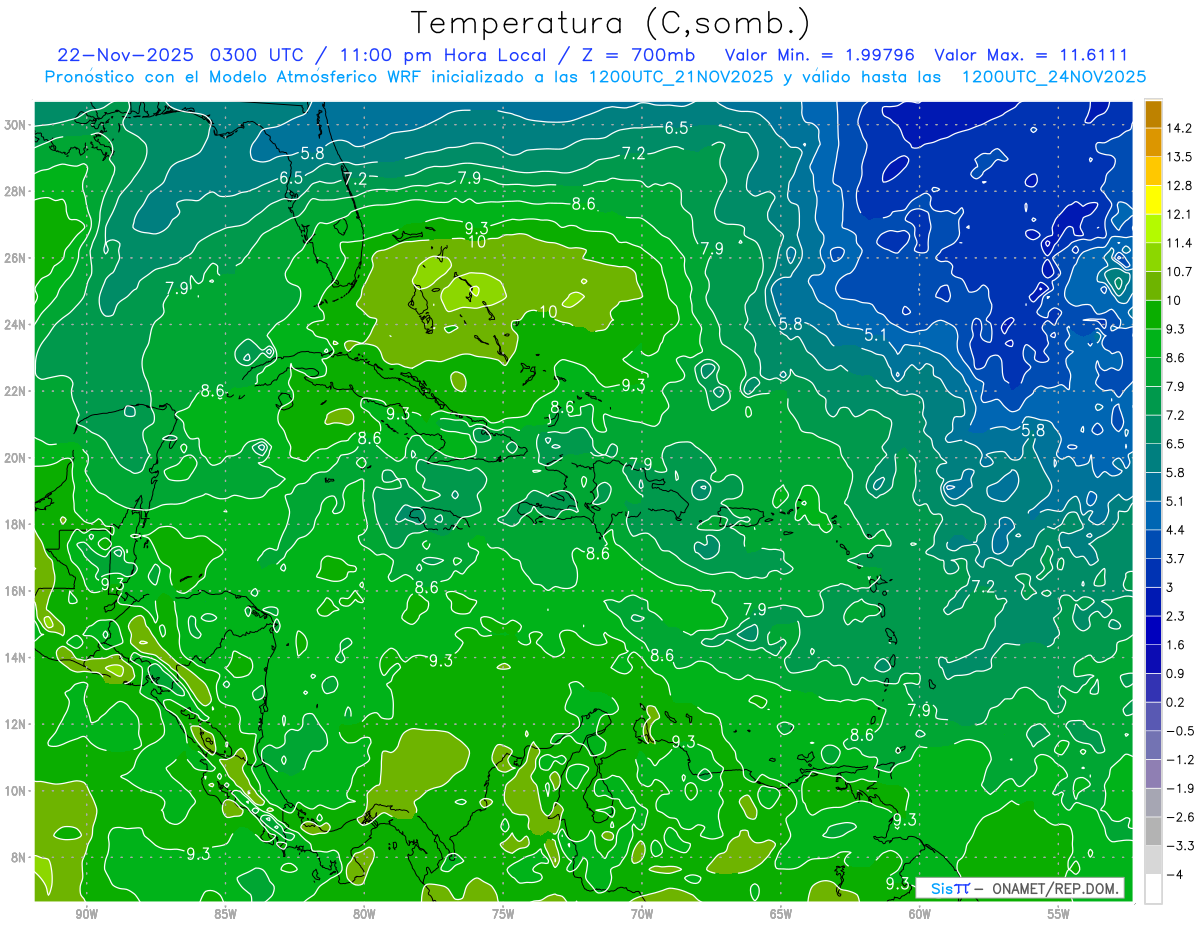
Task: Click the "-3.3" color scale value
Action: pyautogui.click(x=1179, y=846)
